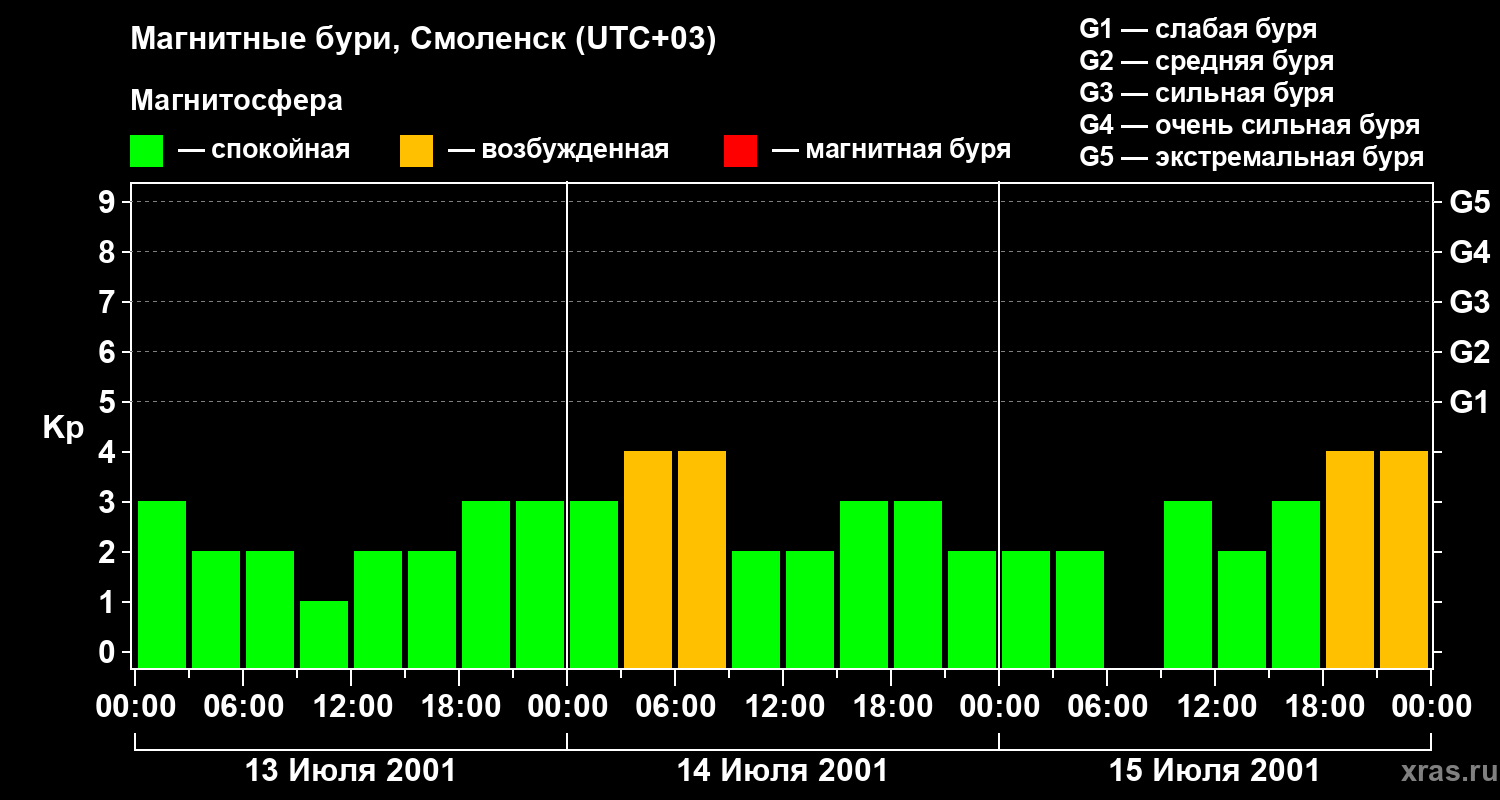Click the 15 July 09:00–12:00 green bar
The image size is (1500, 800).
pyautogui.click(x=1188, y=584)
